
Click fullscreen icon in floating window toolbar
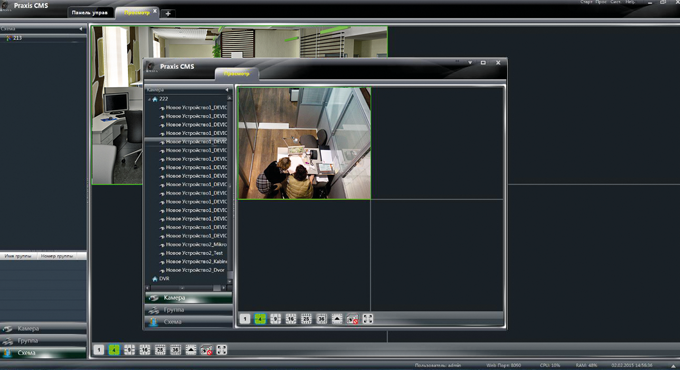(x=368, y=319)
